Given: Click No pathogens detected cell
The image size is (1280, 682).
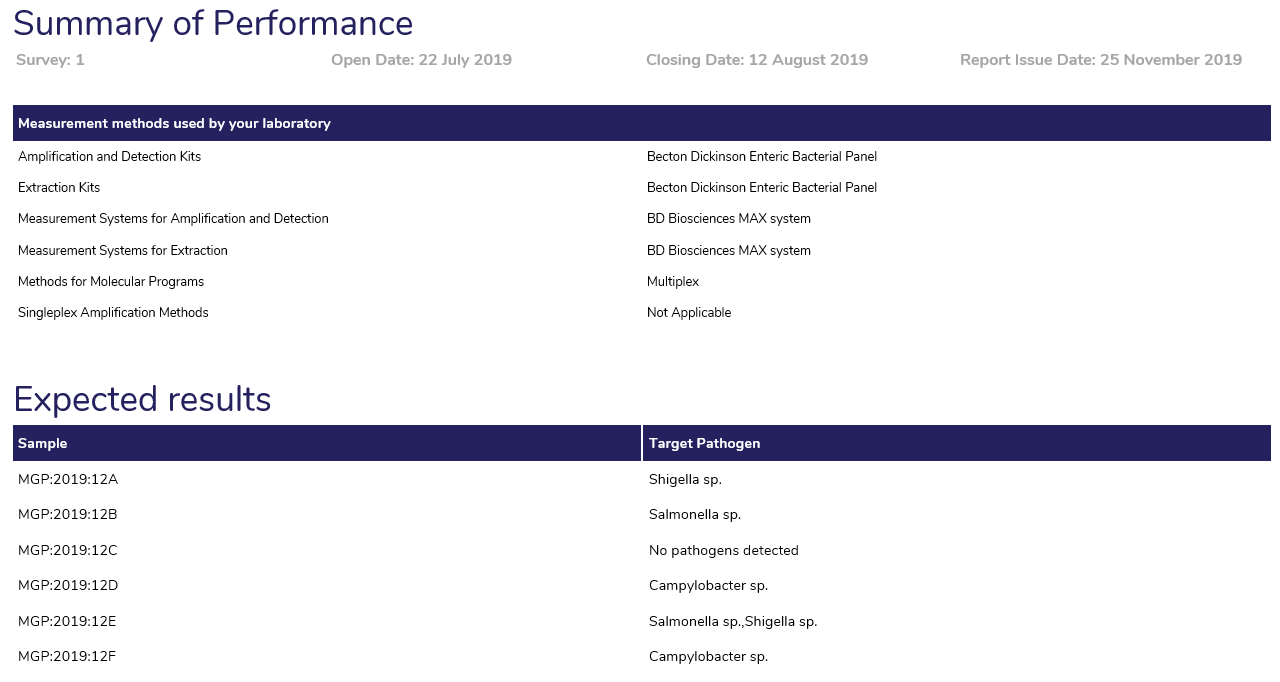Looking at the screenshot, I should click(x=724, y=550).
